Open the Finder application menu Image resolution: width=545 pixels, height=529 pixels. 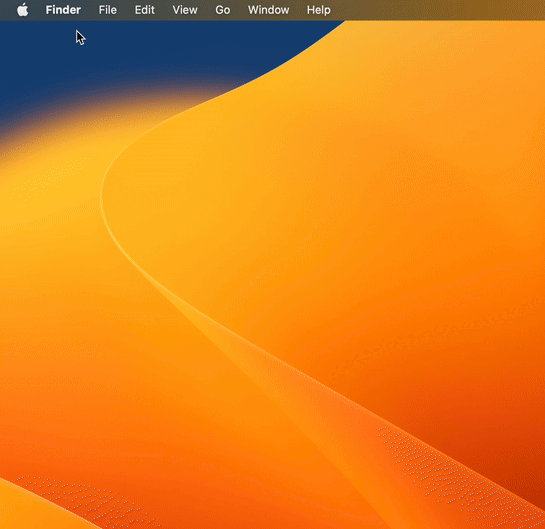coord(63,10)
